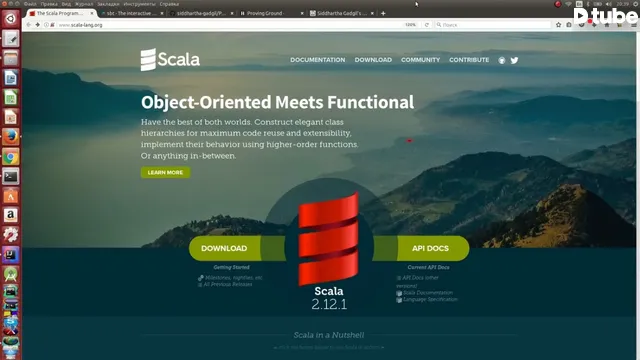
Task: Bookmark this page with the star icon
Action: [558, 25]
